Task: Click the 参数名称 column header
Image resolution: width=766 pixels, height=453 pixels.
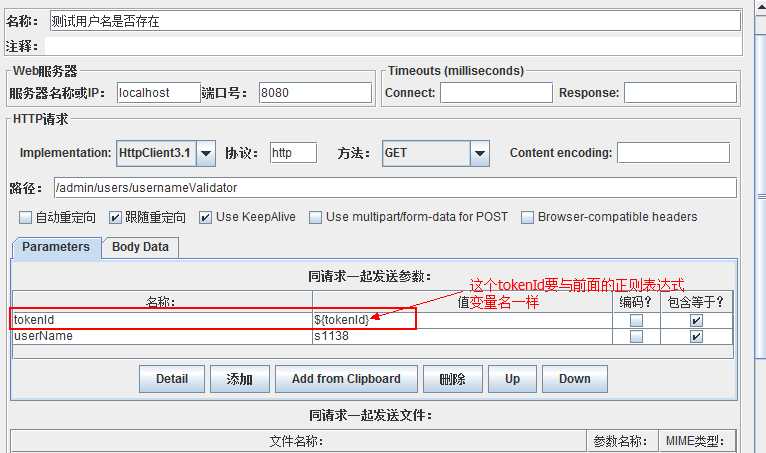Action: tap(622, 441)
